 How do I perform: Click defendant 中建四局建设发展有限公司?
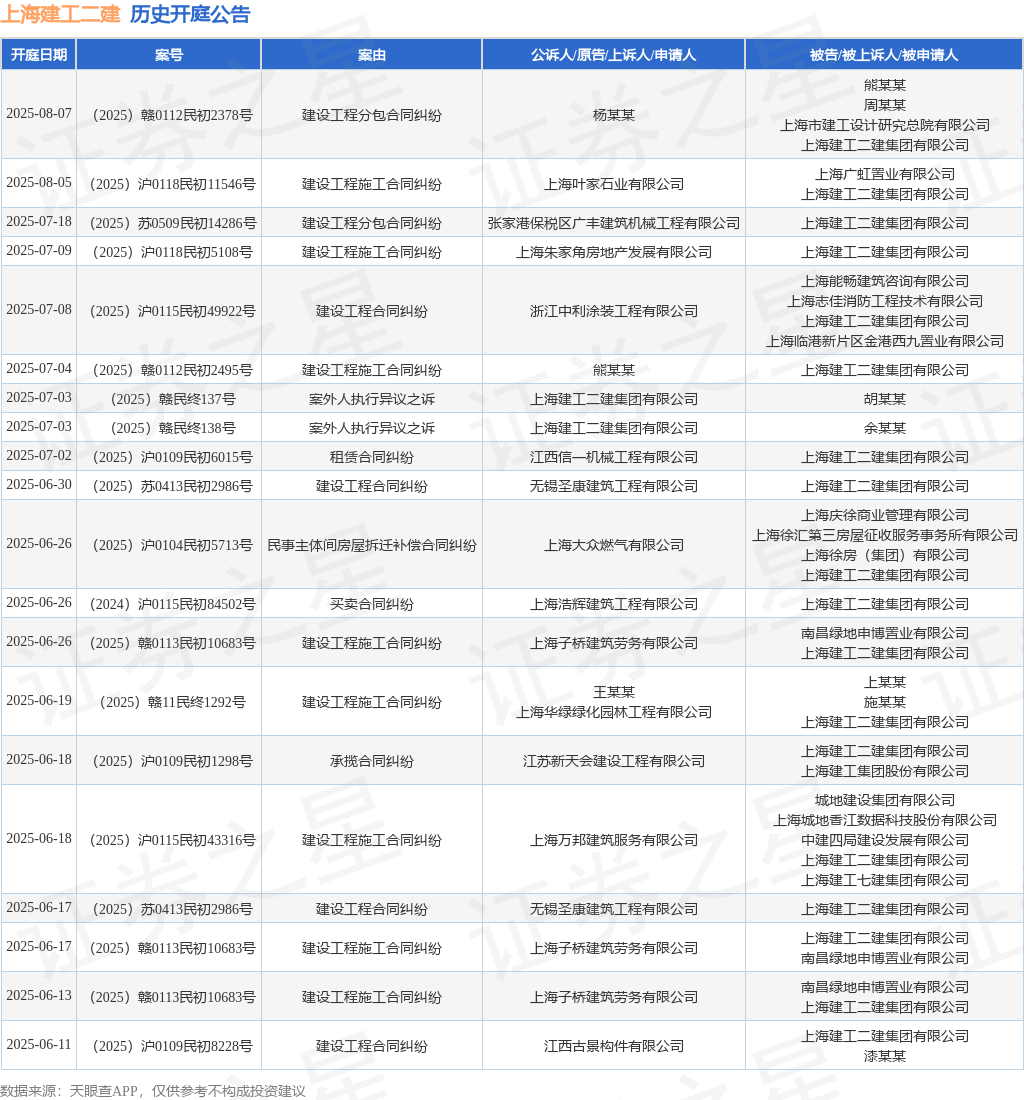pos(884,840)
